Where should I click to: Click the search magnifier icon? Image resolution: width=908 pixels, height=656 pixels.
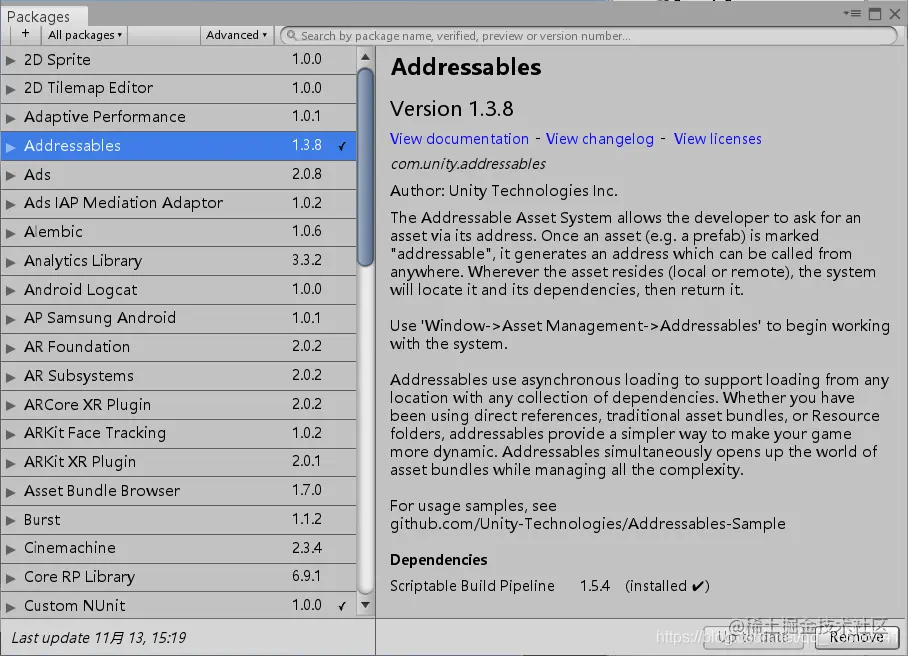(291, 36)
